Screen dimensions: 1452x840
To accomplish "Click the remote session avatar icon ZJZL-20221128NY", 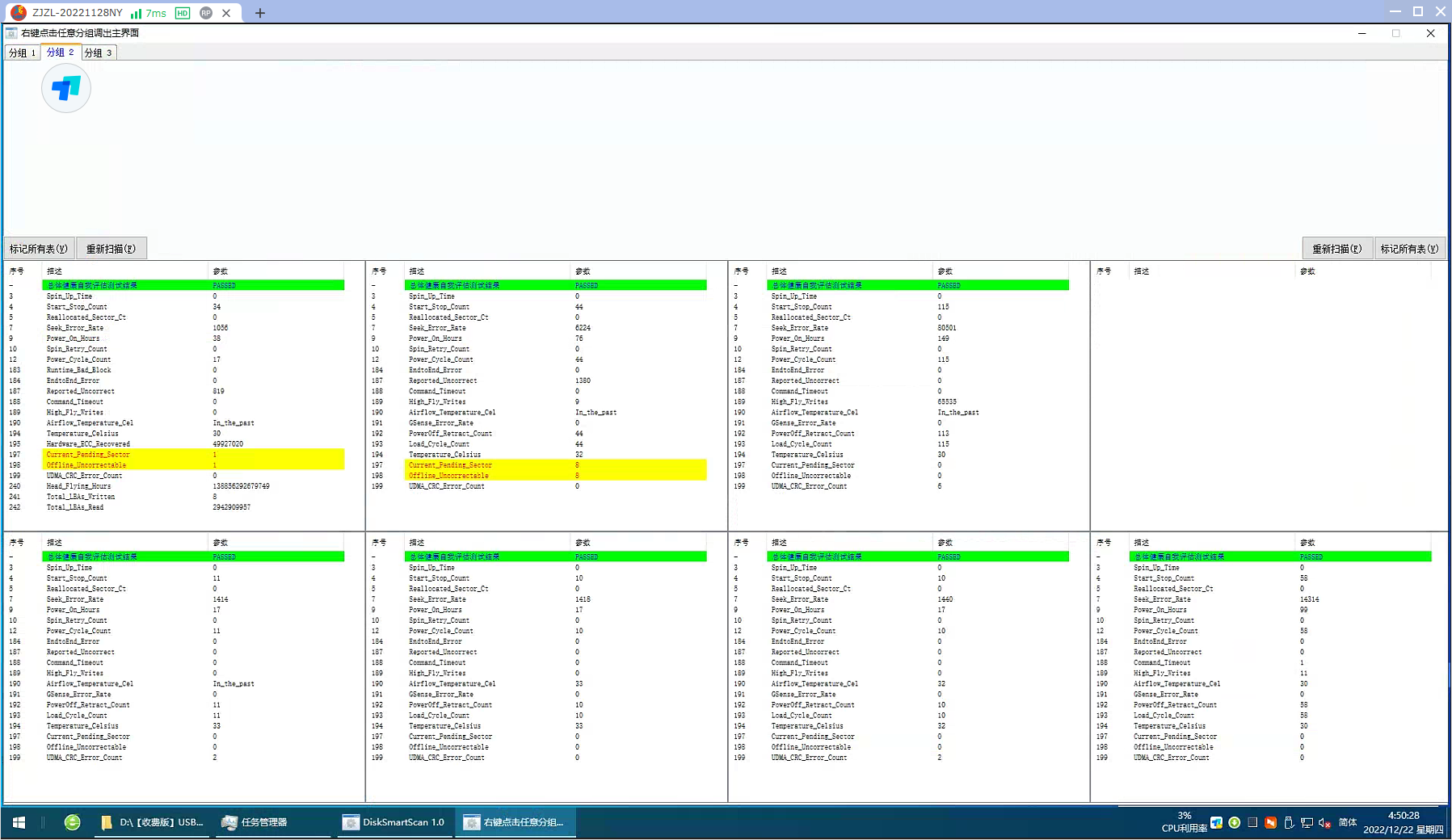I will [x=18, y=13].
